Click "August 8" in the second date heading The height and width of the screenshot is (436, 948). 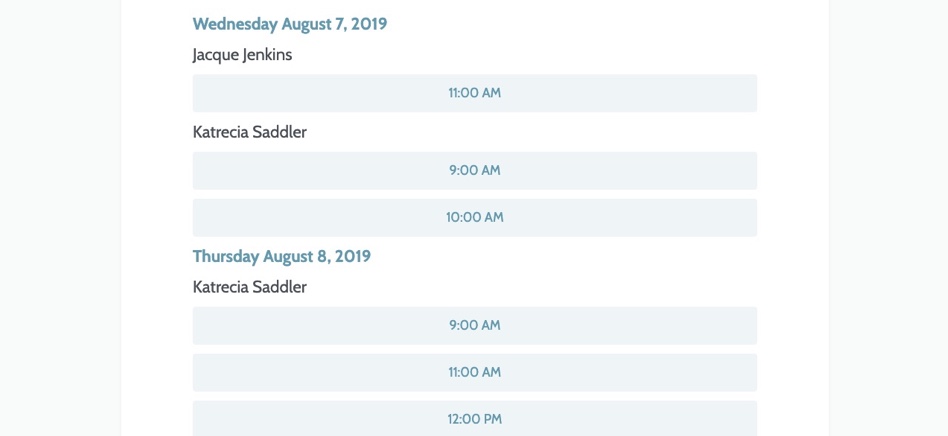[297, 256]
